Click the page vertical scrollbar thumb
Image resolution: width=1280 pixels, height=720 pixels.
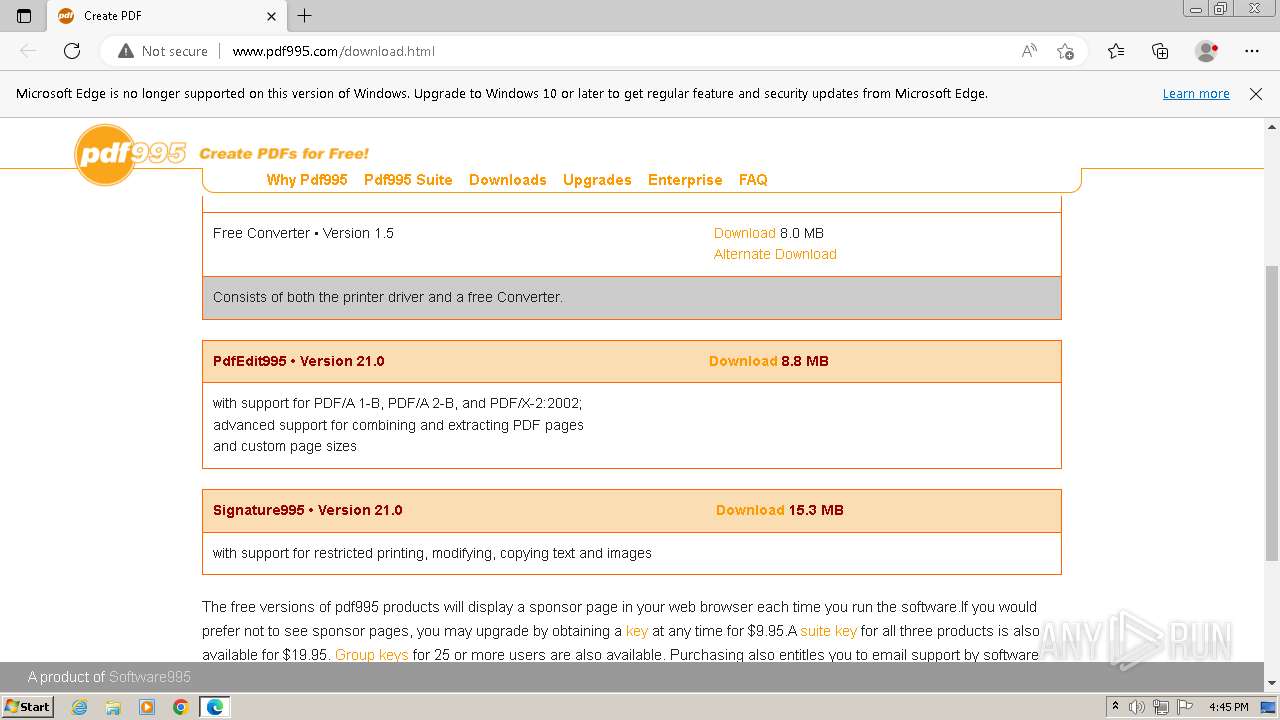[x=1272, y=413]
